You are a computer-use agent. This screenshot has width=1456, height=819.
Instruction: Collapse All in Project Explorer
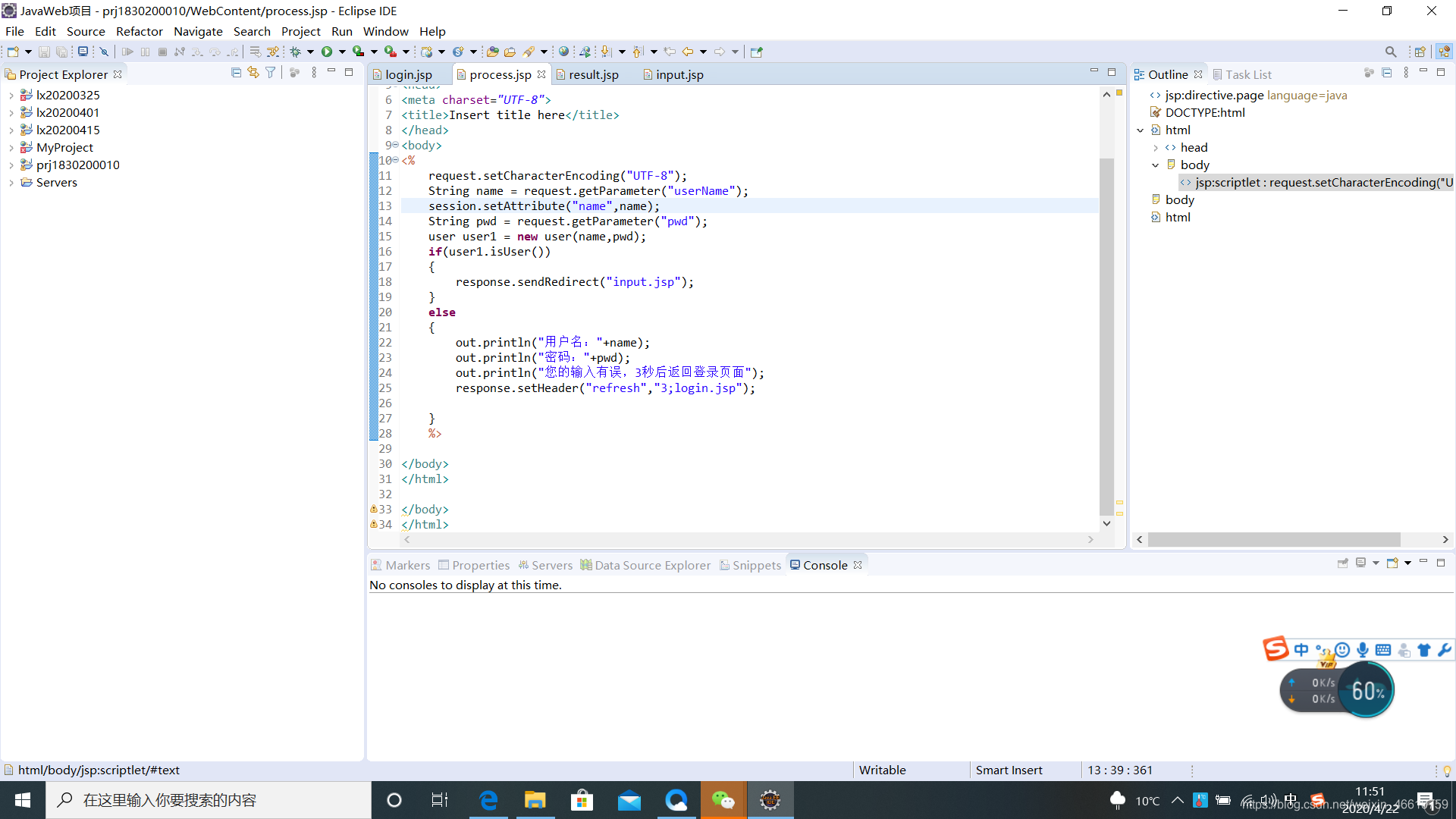[236, 73]
